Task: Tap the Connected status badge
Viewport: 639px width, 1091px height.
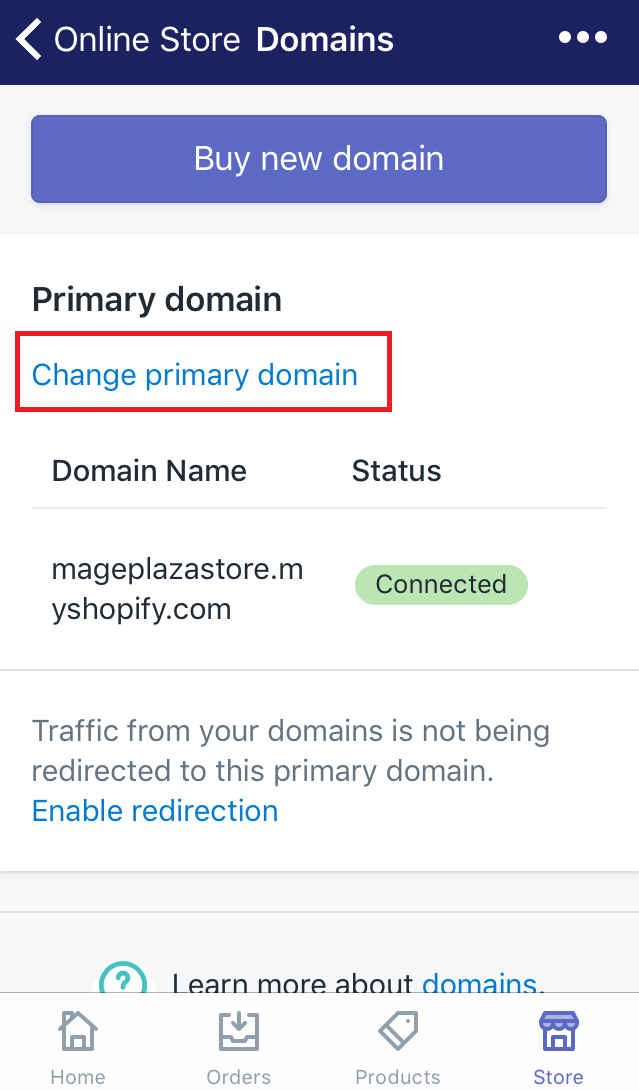Action: (x=441, y=584)
